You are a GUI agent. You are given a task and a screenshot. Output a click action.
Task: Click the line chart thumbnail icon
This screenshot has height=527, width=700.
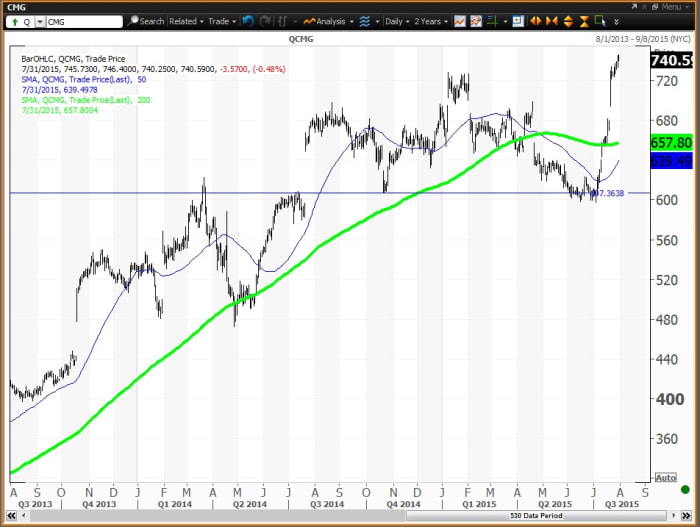460,21
